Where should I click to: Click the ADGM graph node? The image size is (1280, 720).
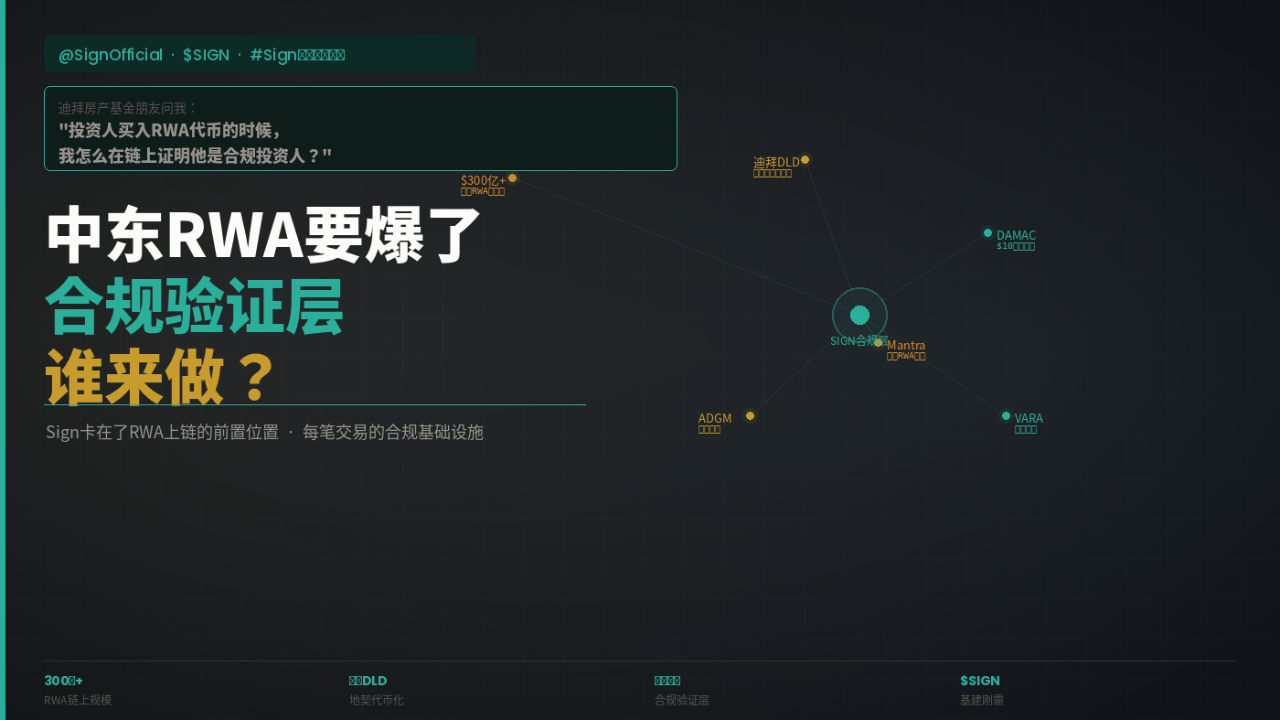750,416
